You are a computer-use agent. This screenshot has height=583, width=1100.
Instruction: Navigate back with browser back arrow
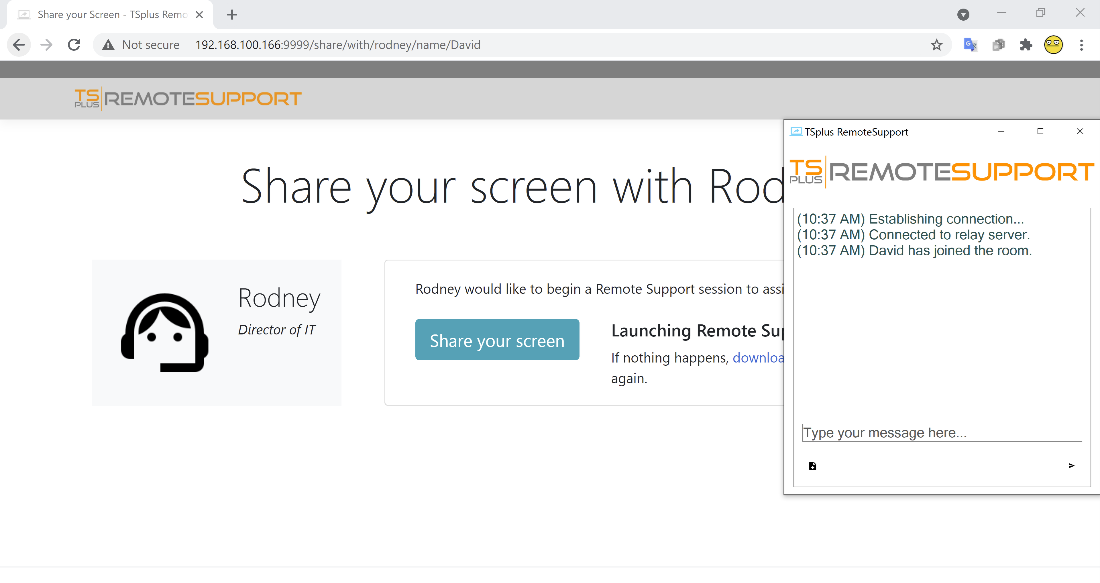[18, 45]
